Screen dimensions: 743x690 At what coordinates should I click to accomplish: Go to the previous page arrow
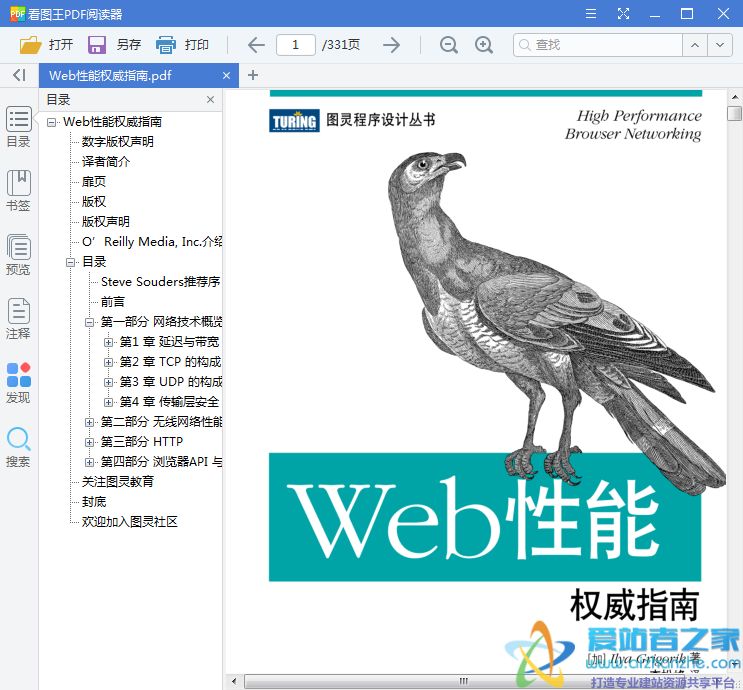(x=256, y=45)
